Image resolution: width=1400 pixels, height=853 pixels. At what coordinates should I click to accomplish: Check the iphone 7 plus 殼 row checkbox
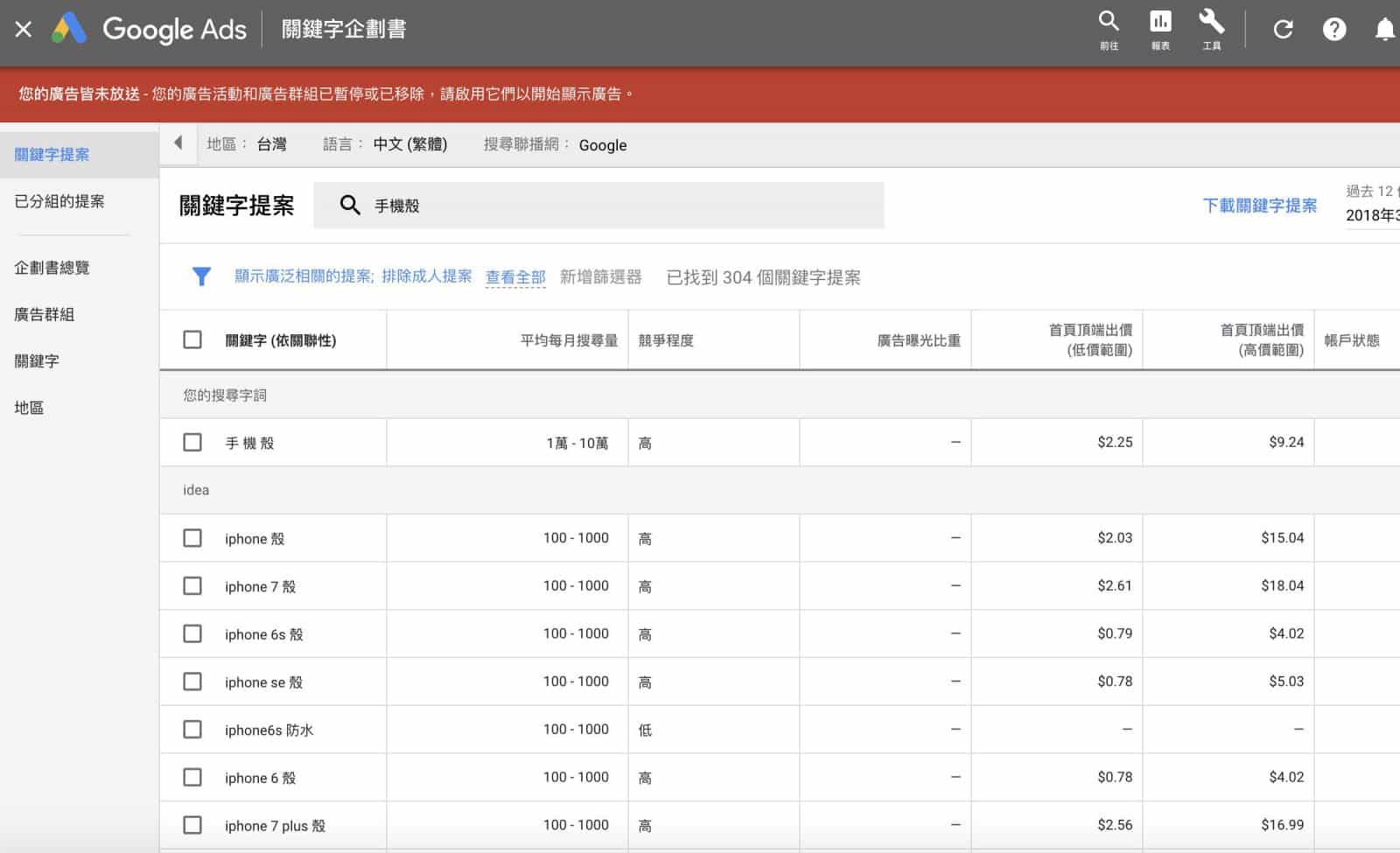click(x=192, y=825)
